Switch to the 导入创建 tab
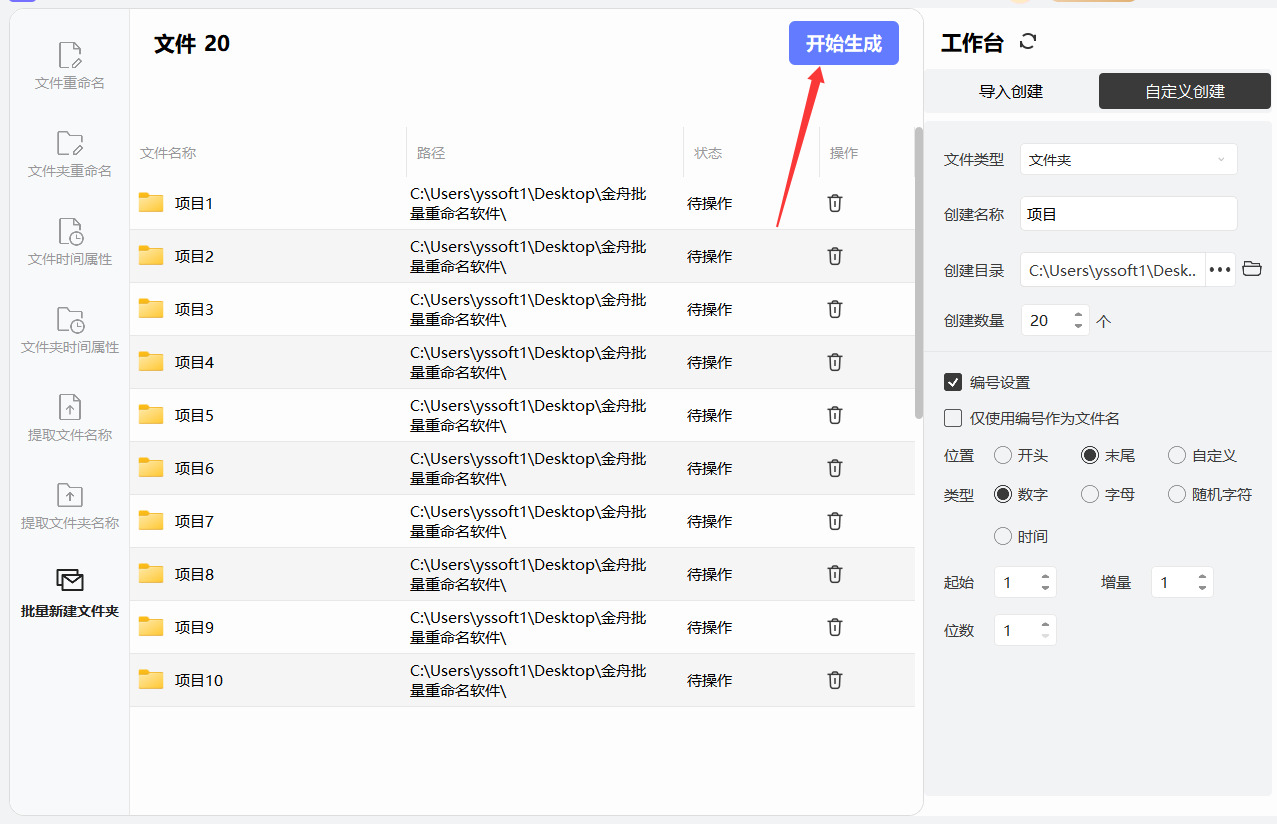 tap(1011, 91)
